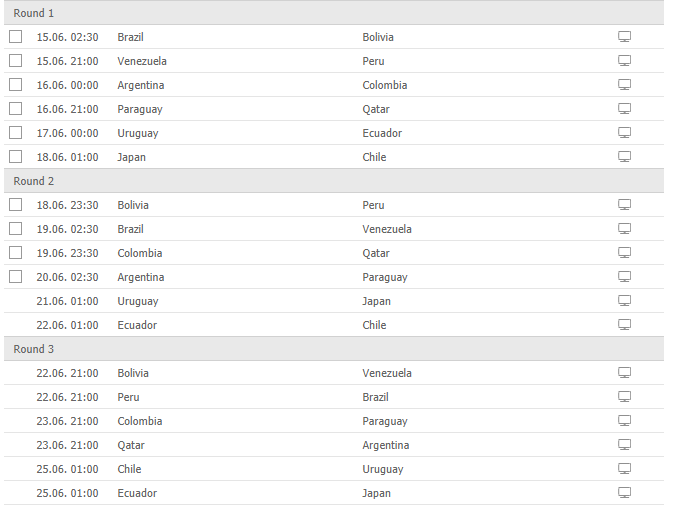676x512 pixels.
Task: Check the Brazil vs Bolivia match checkbox
Action: 16,37
